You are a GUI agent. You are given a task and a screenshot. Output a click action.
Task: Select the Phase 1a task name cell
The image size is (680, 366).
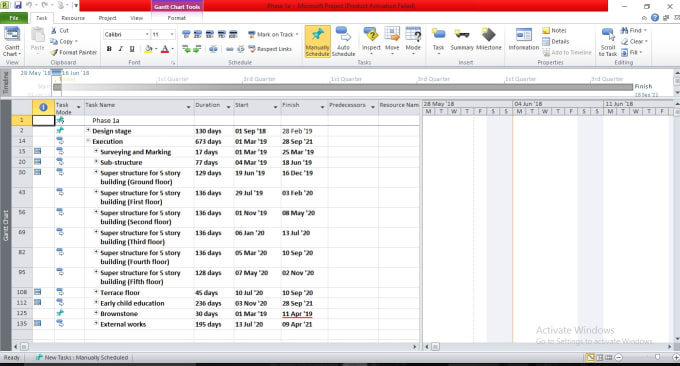coord(139,120)
